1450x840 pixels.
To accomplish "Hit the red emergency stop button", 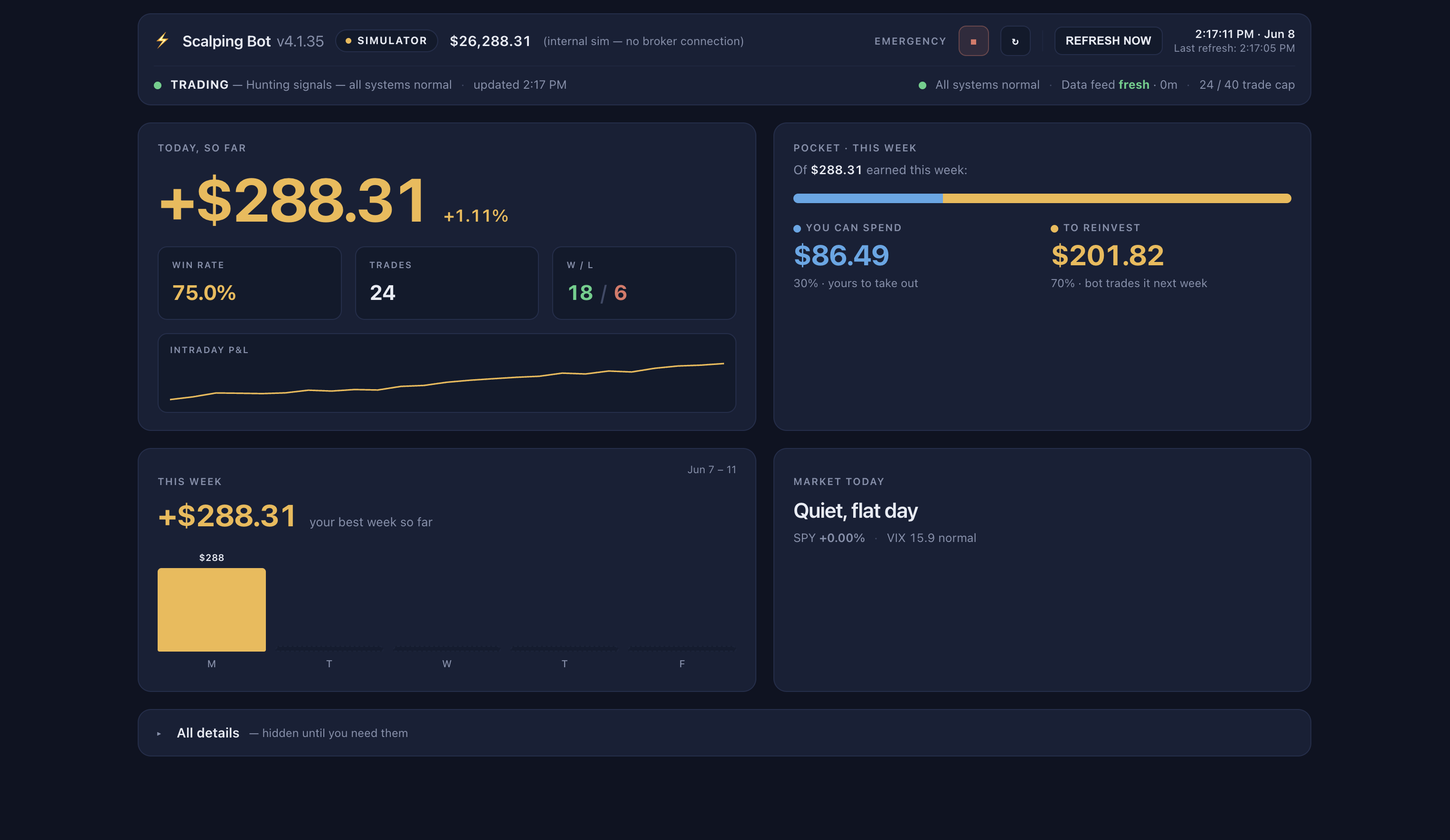I will tap(973, 41).
